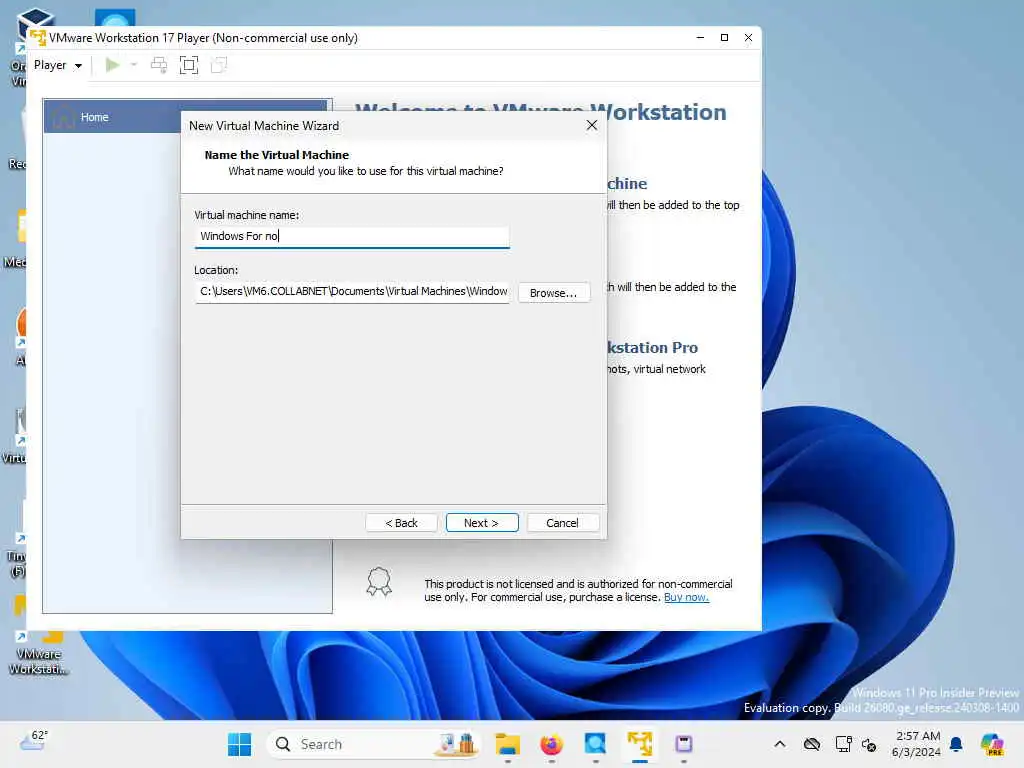This screenshot has width=1024, height=768.
Task: Click the license ribbon badge icon
Action: (379, 581)
